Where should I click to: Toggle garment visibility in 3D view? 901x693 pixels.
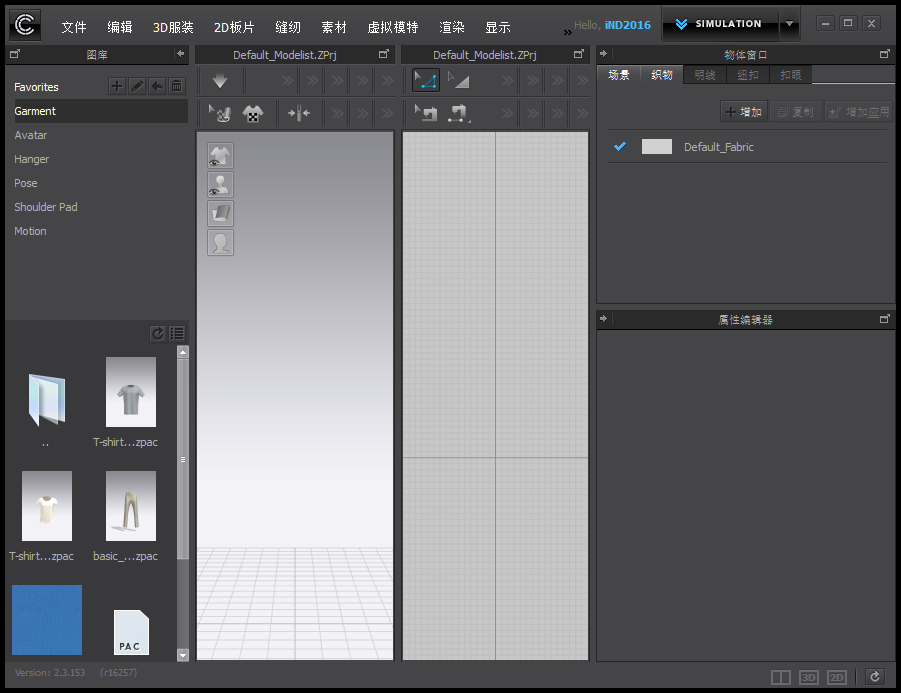220,156
